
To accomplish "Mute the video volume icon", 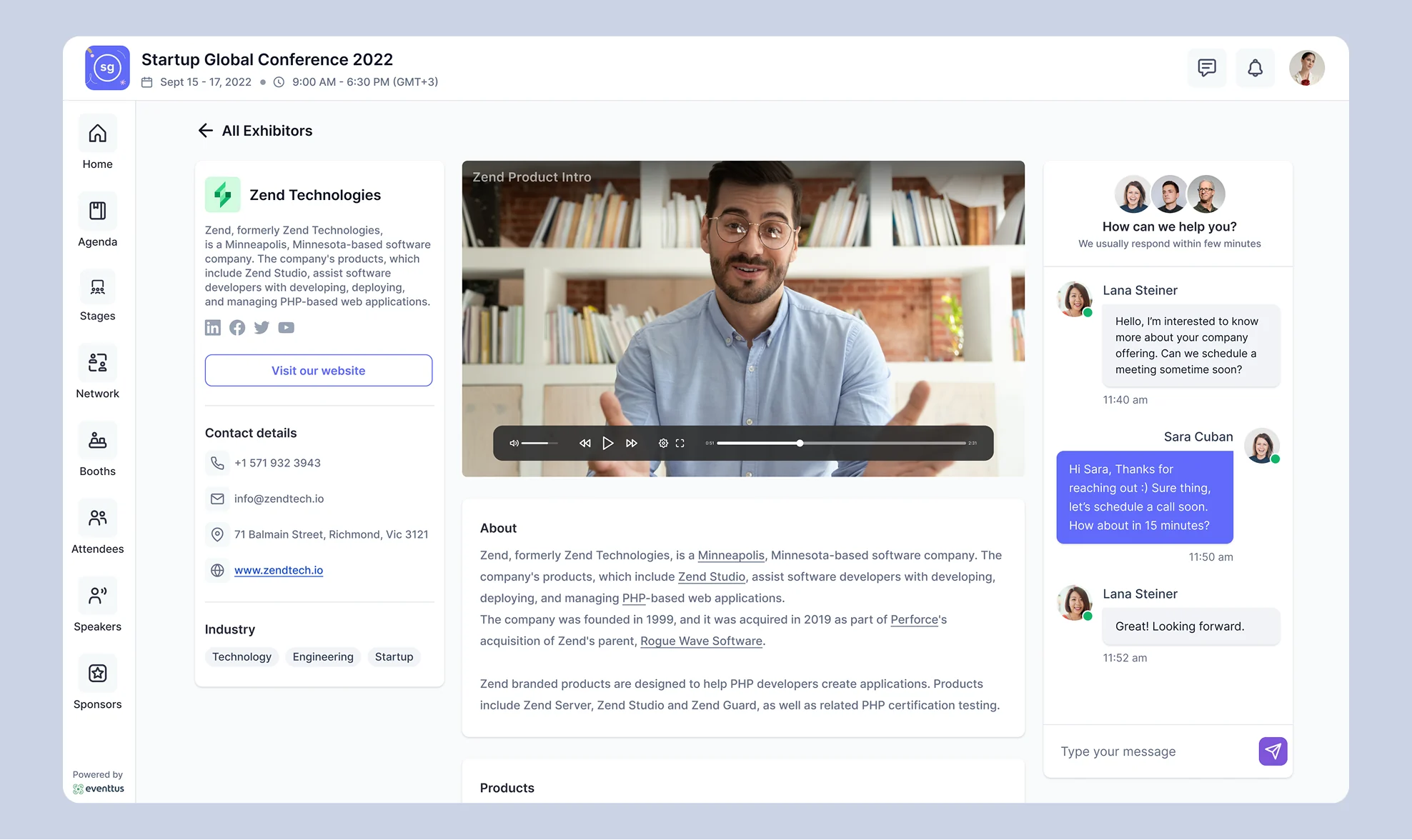I will [x=514, y=443].
